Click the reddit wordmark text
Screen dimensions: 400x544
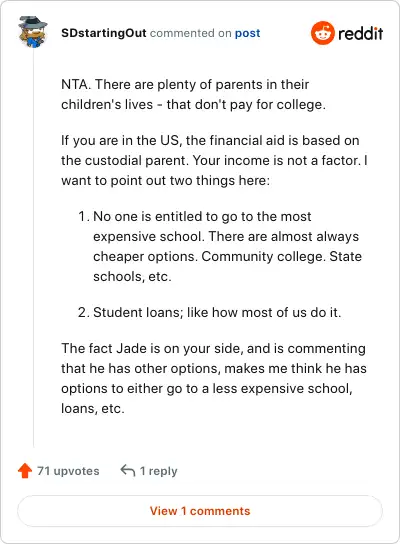360,33
